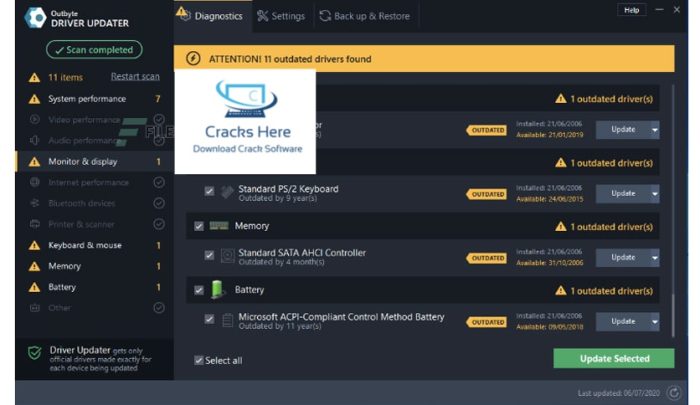Uncheck the Memory category checkbox
Image resolution: width=700 pixels, height=405 pixels.
pos(199,226)
